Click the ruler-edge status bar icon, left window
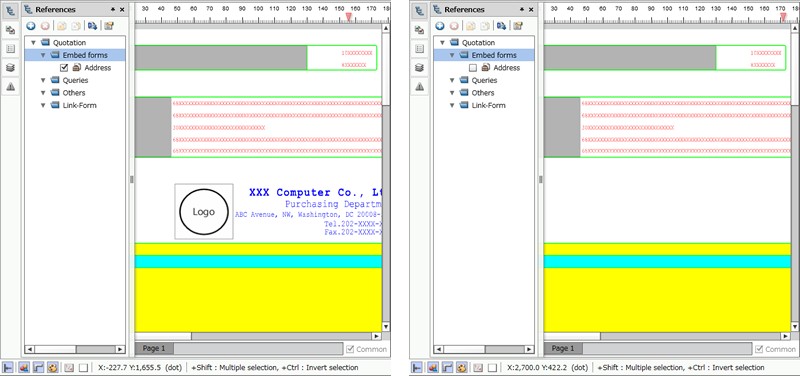Screen dimensions: 800x376 8,367
